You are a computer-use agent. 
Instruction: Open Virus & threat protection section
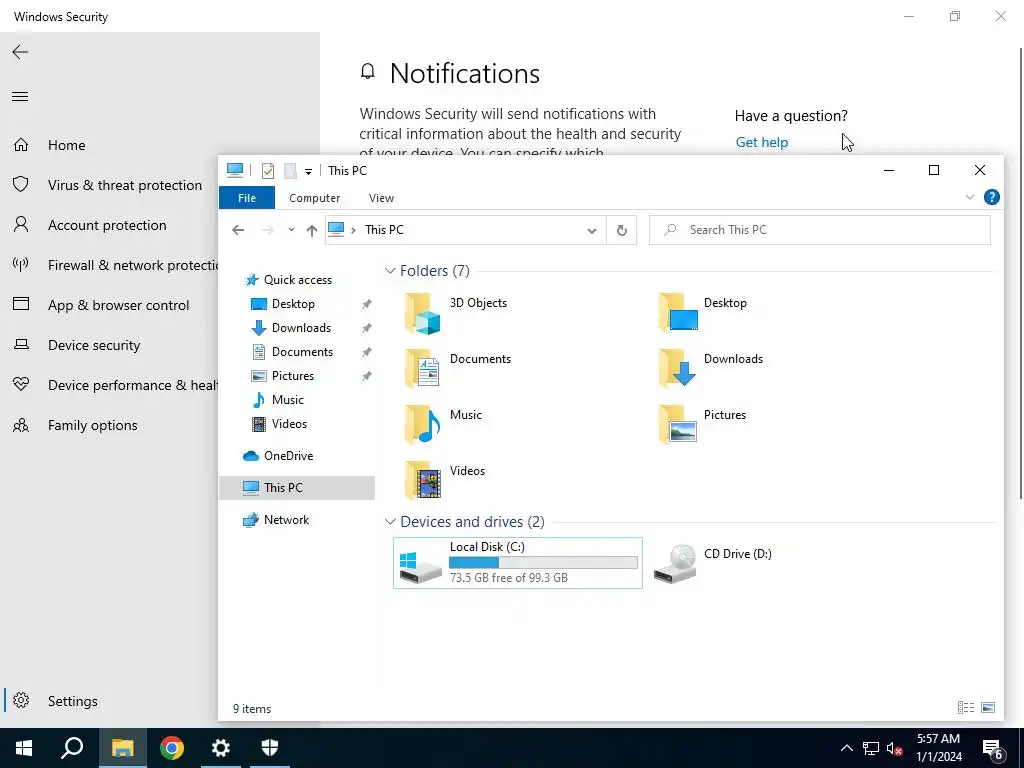tap(108, 185)
